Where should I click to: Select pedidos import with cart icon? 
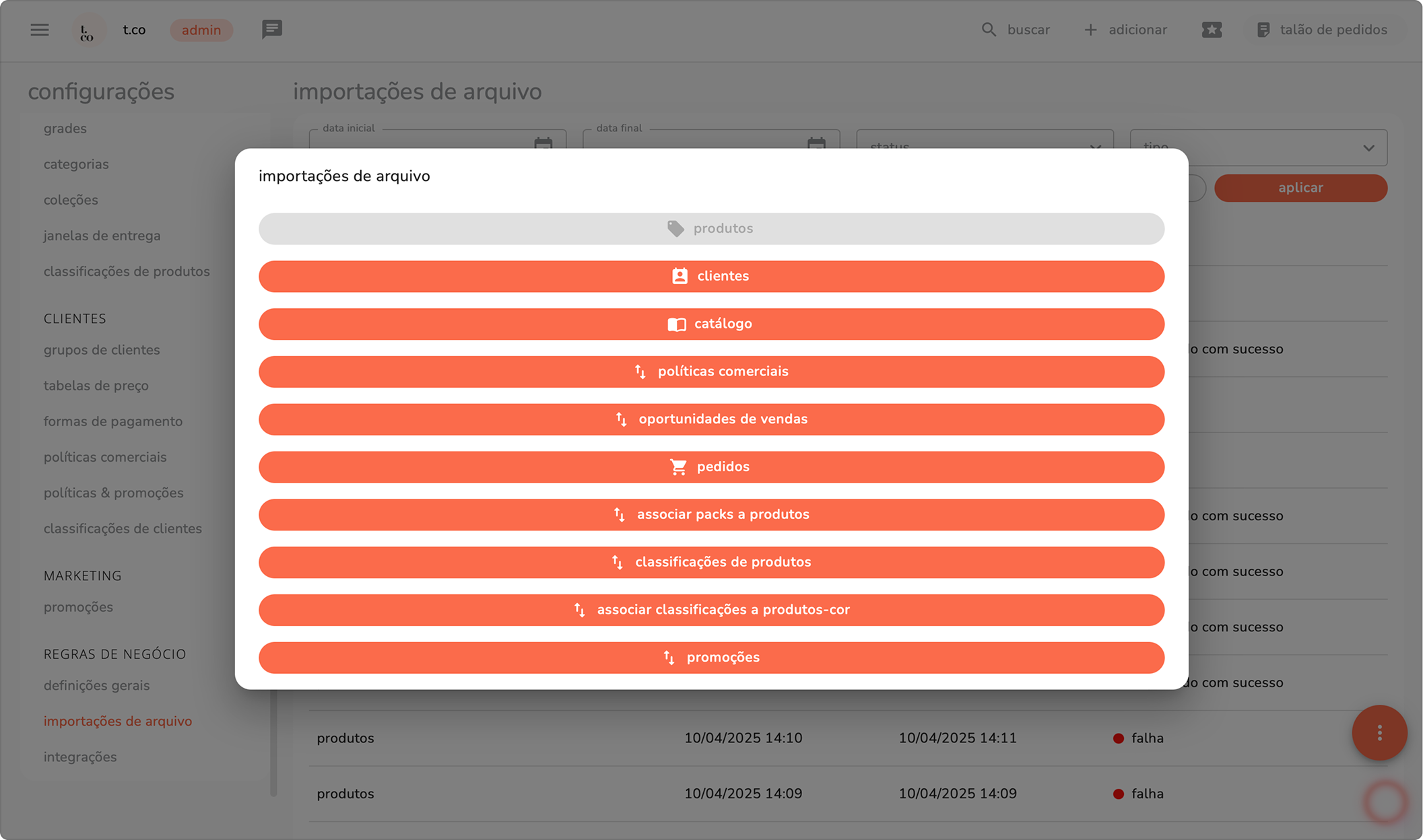pos(711,466)
